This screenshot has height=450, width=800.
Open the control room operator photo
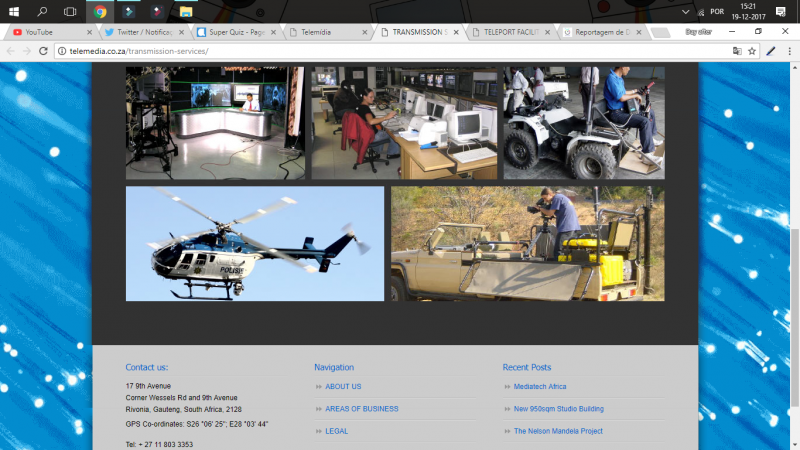tap(404, 123)
